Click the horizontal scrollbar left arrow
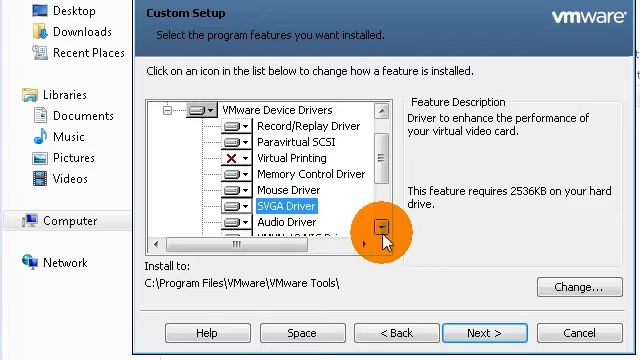 click(x=156, y=244)
